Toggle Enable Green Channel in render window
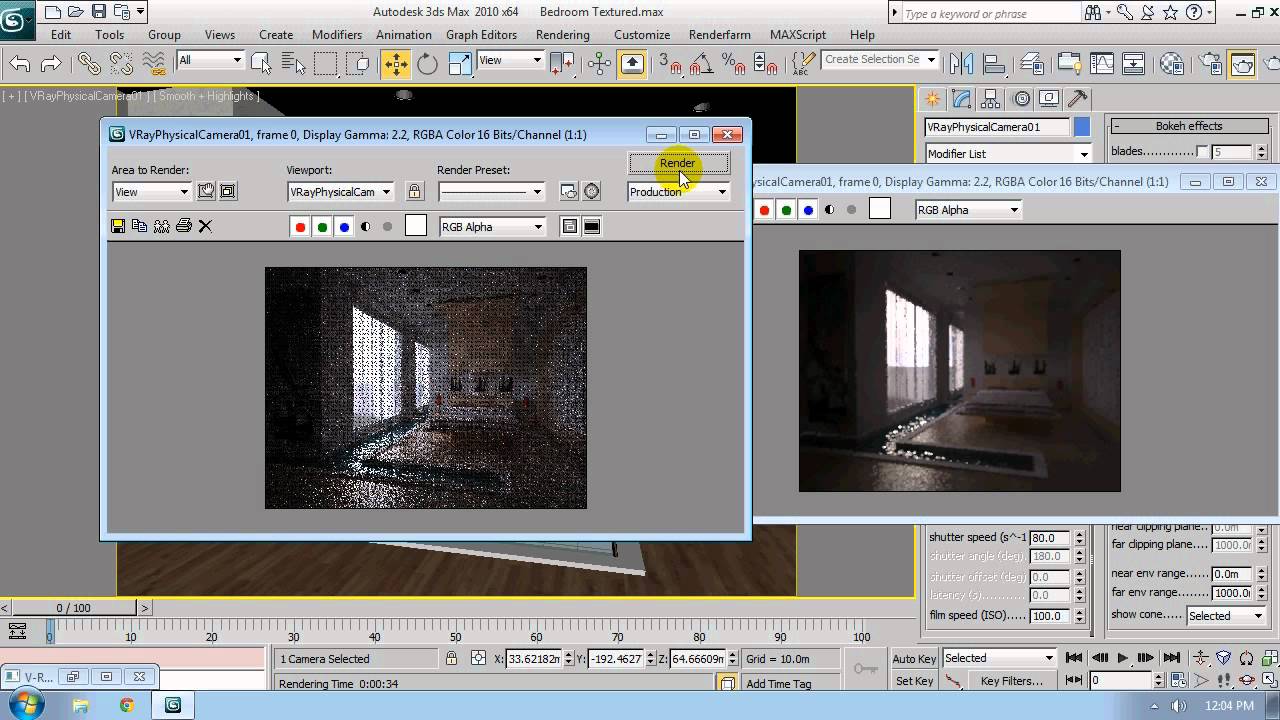Image resolution: width=1280 pixels, height=720 pixels. 322,227
